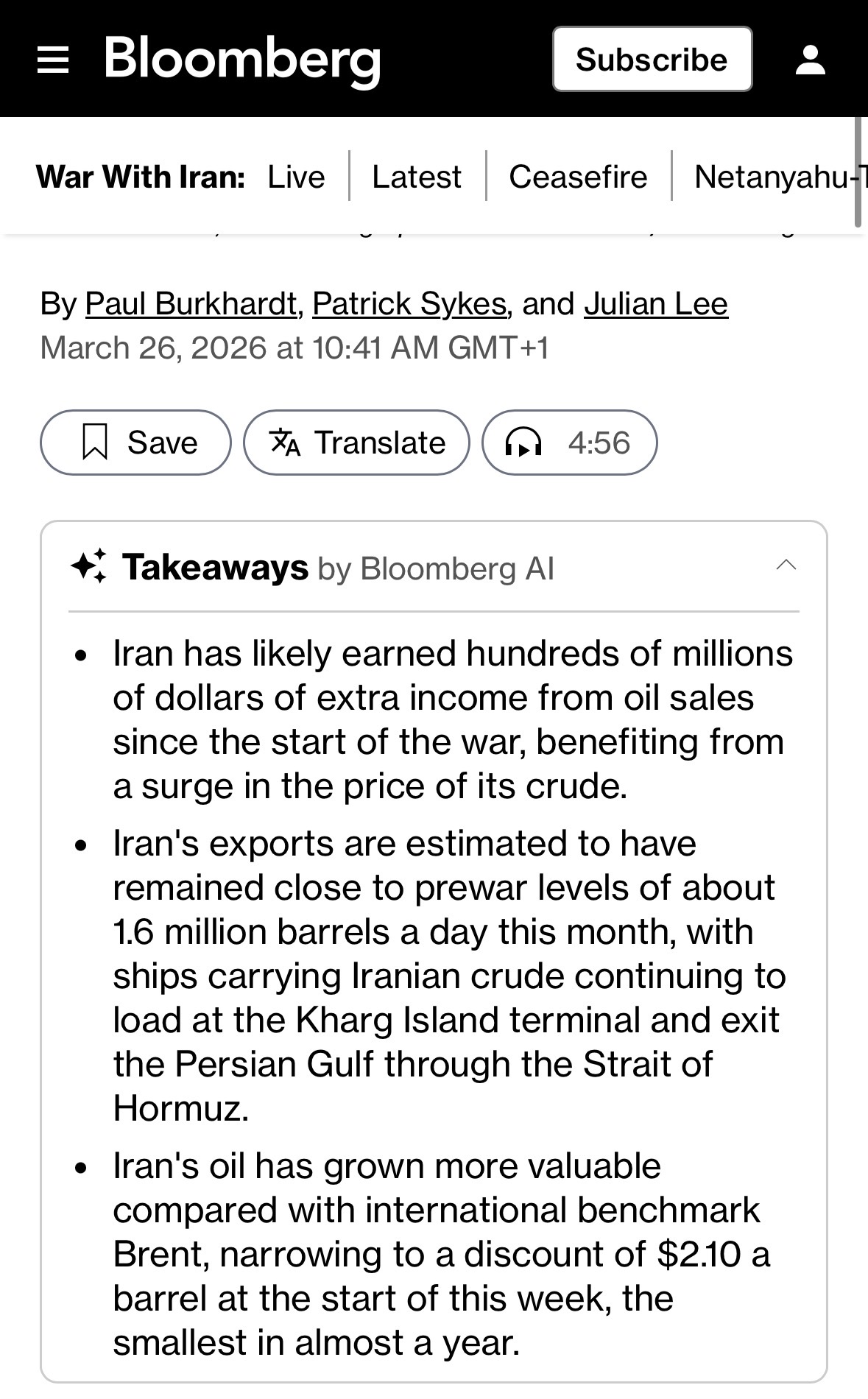
Task: Click the Bloomberg AI sparkle icon
Action: 88,567
